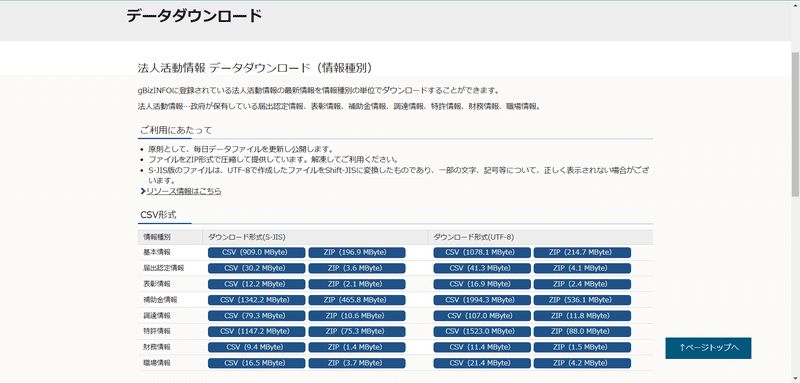Download S-JIS ZIP (75.3 MByte) for 特許情報
800x383 pixels.
[x=357, y=331]
